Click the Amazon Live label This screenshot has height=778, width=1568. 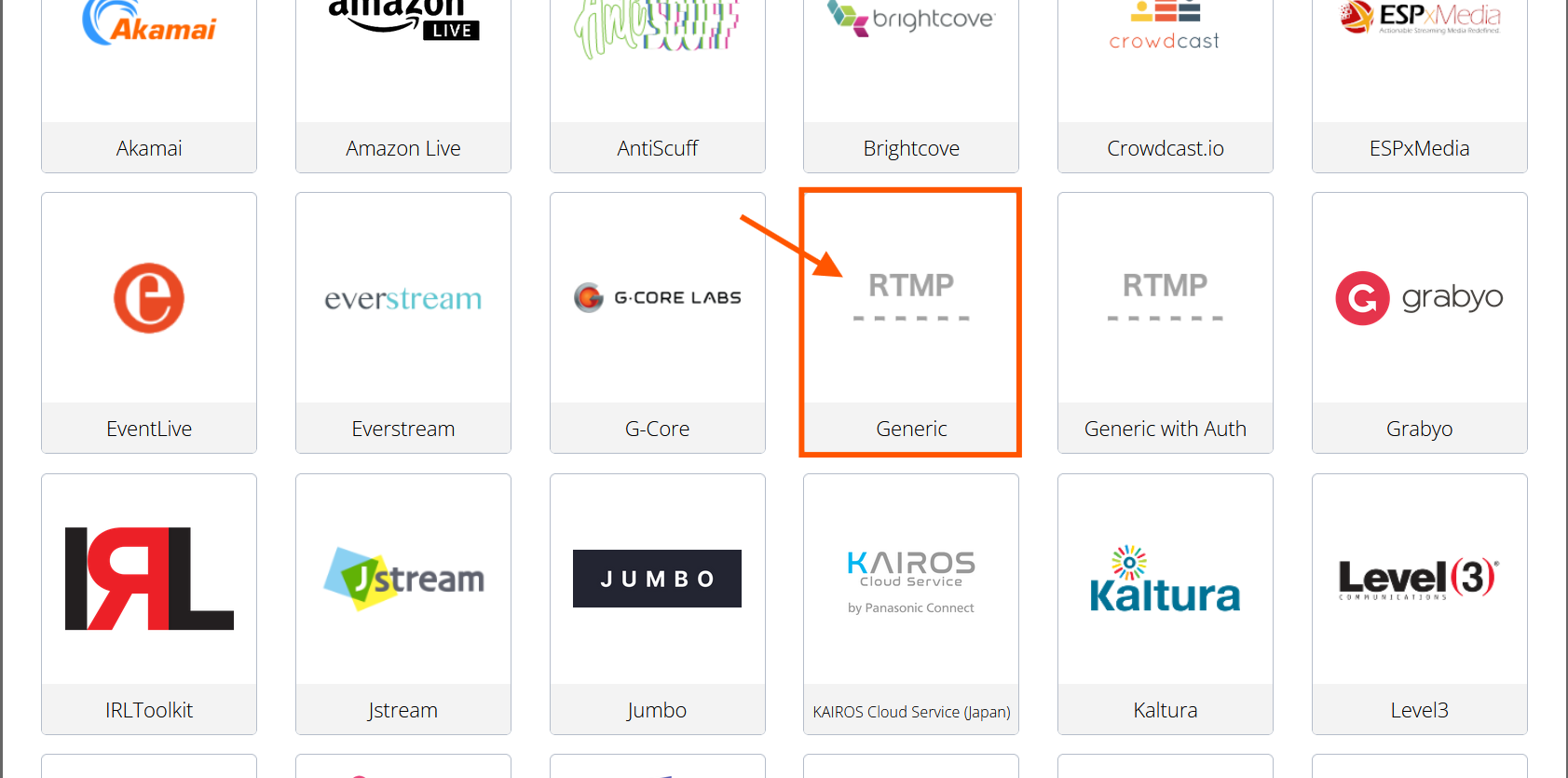coord(403,148)
